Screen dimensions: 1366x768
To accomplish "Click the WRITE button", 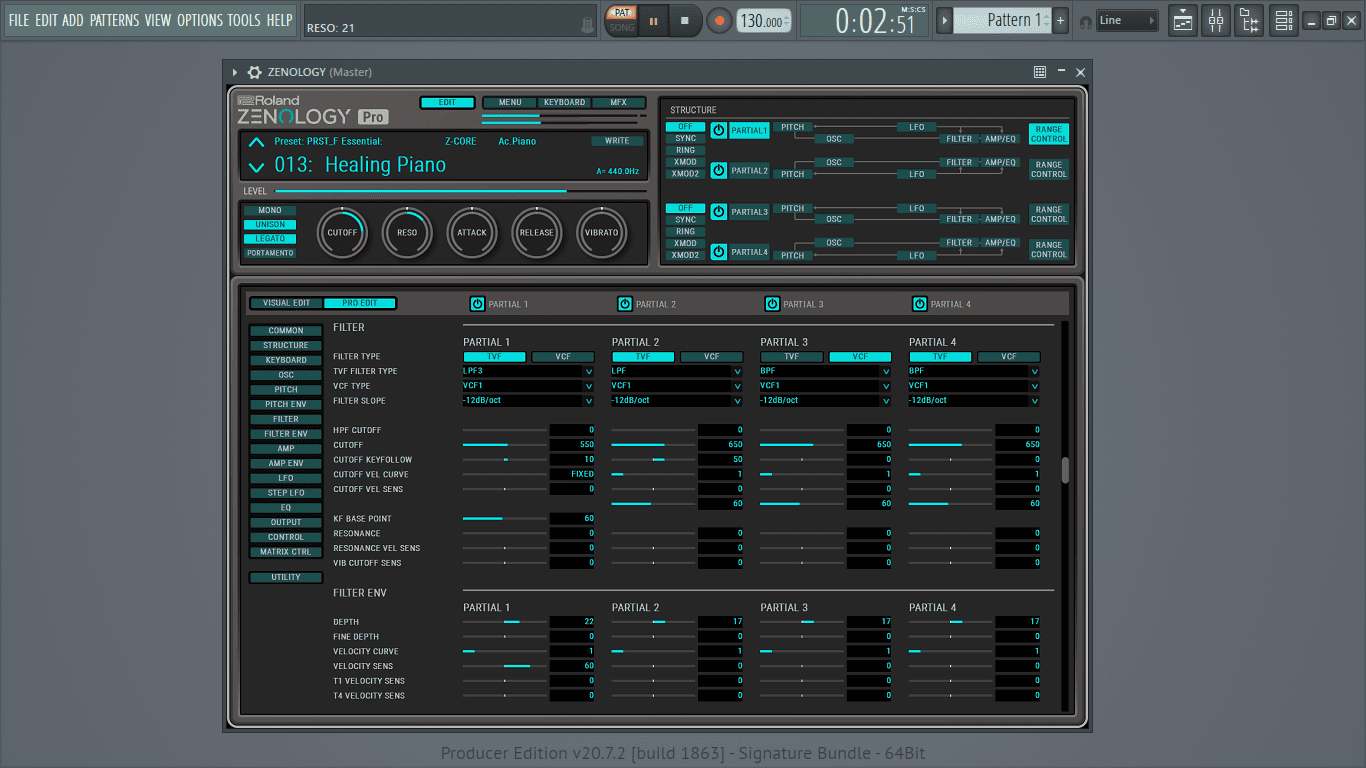I will (x=617, y=141).
